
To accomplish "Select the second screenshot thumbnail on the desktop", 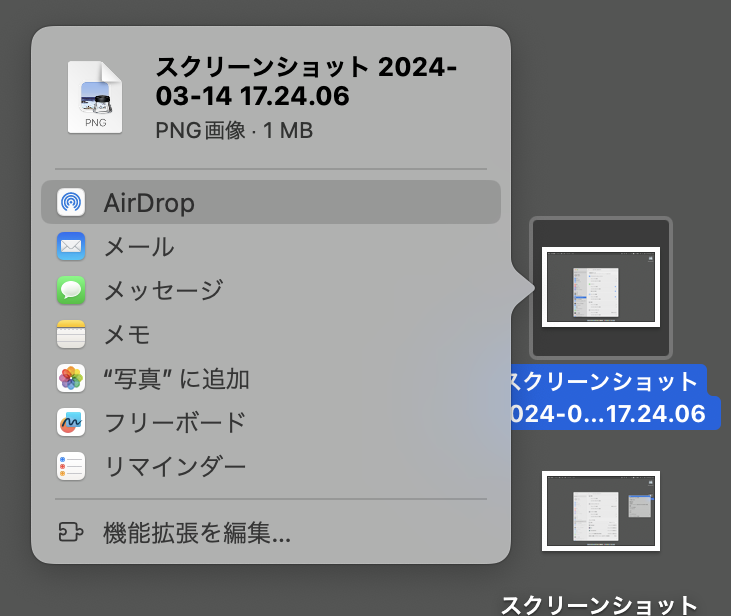I will point(600,511).
